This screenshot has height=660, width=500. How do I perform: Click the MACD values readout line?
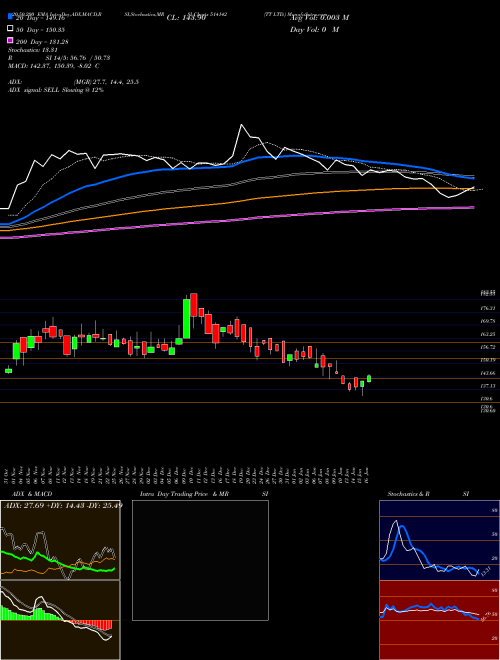54,66
